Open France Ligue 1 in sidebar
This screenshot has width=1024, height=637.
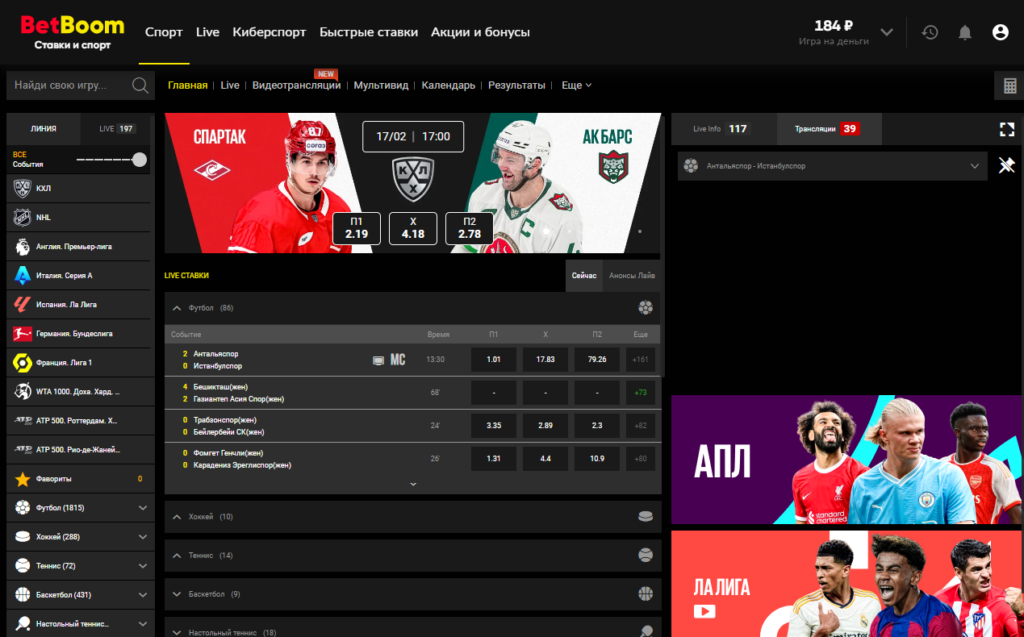tap(78, 363)
